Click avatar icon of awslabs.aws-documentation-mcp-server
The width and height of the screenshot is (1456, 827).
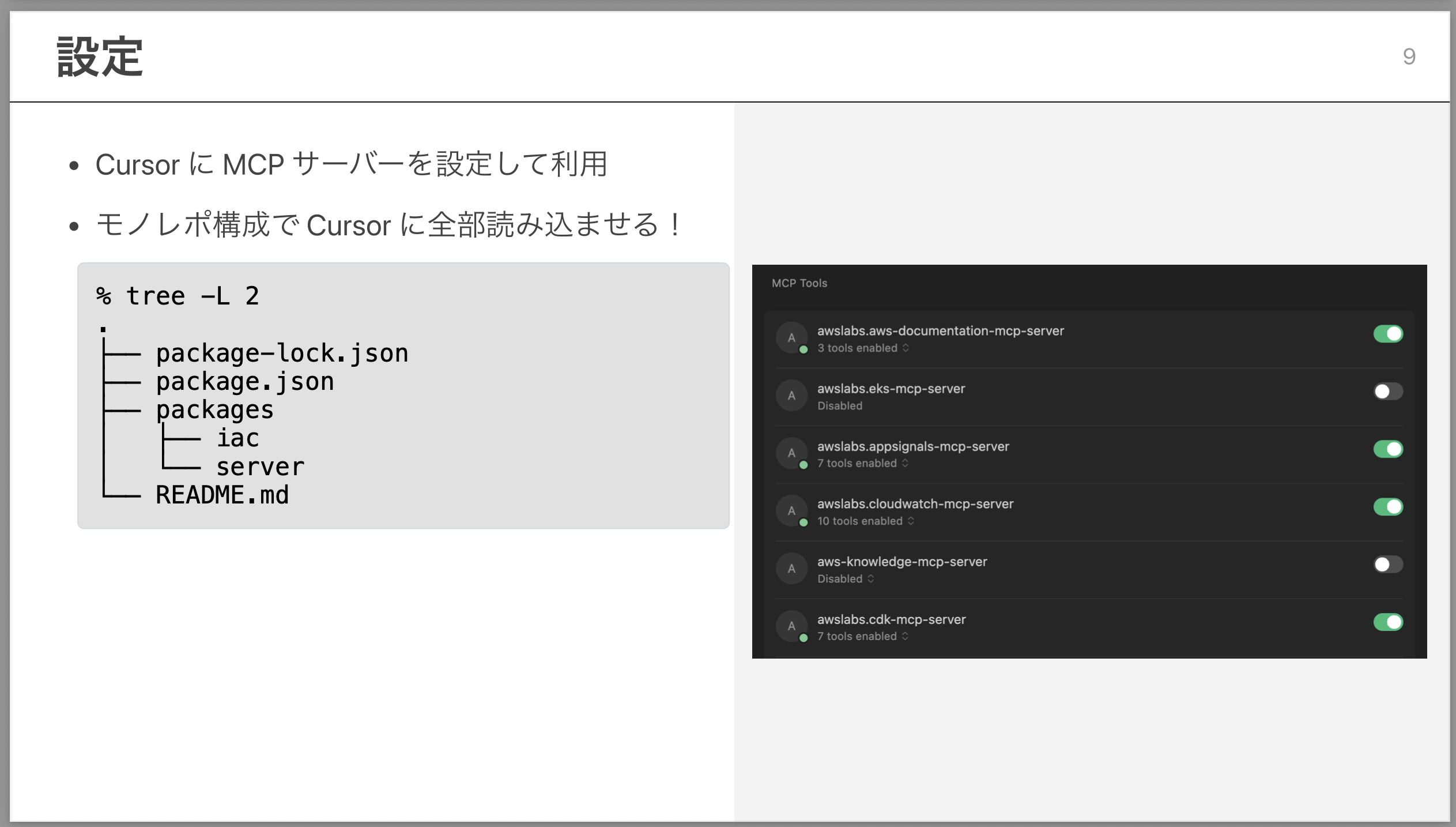coord(792,338)
